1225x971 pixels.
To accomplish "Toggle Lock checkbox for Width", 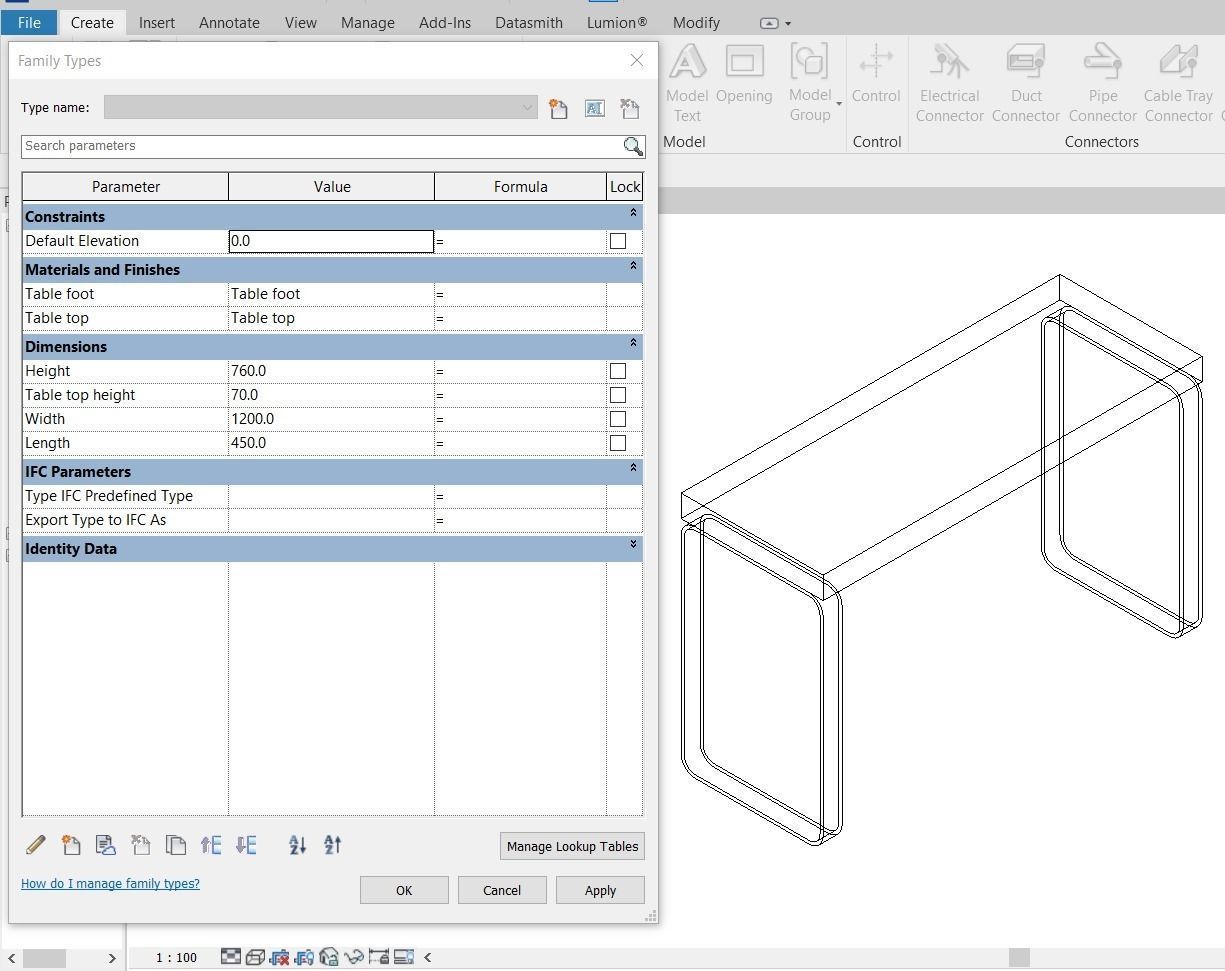I will 618,419.
